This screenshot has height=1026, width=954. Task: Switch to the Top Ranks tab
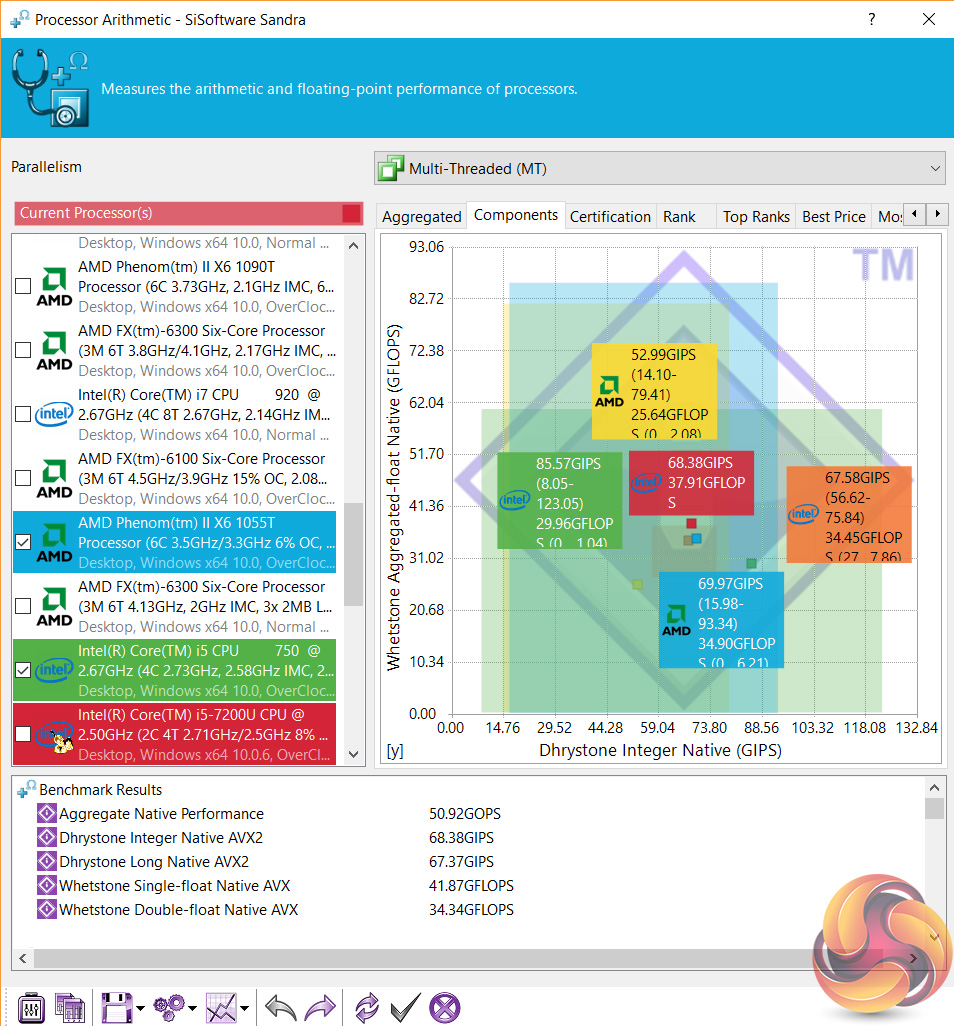[756, 217]
